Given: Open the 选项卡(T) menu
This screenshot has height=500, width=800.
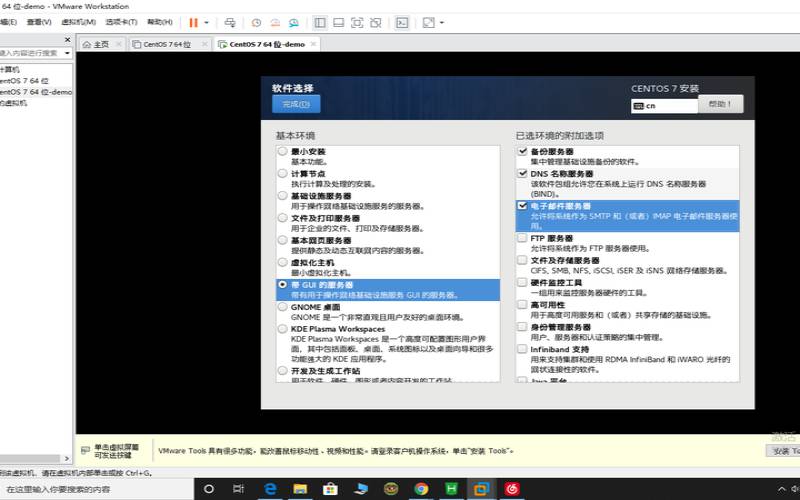Looking at the screenshot, I should [x=121, y=22].
